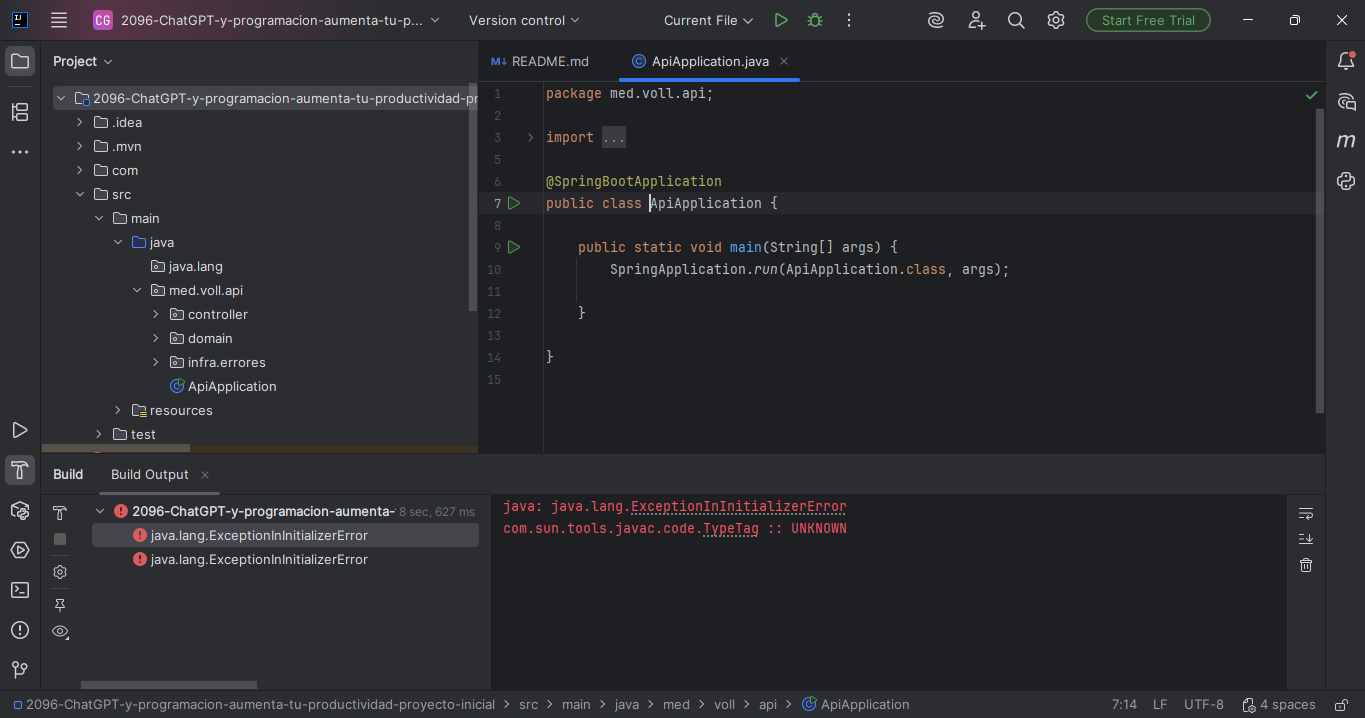
Task: Open the Git tool window
Action: [20, 669]
